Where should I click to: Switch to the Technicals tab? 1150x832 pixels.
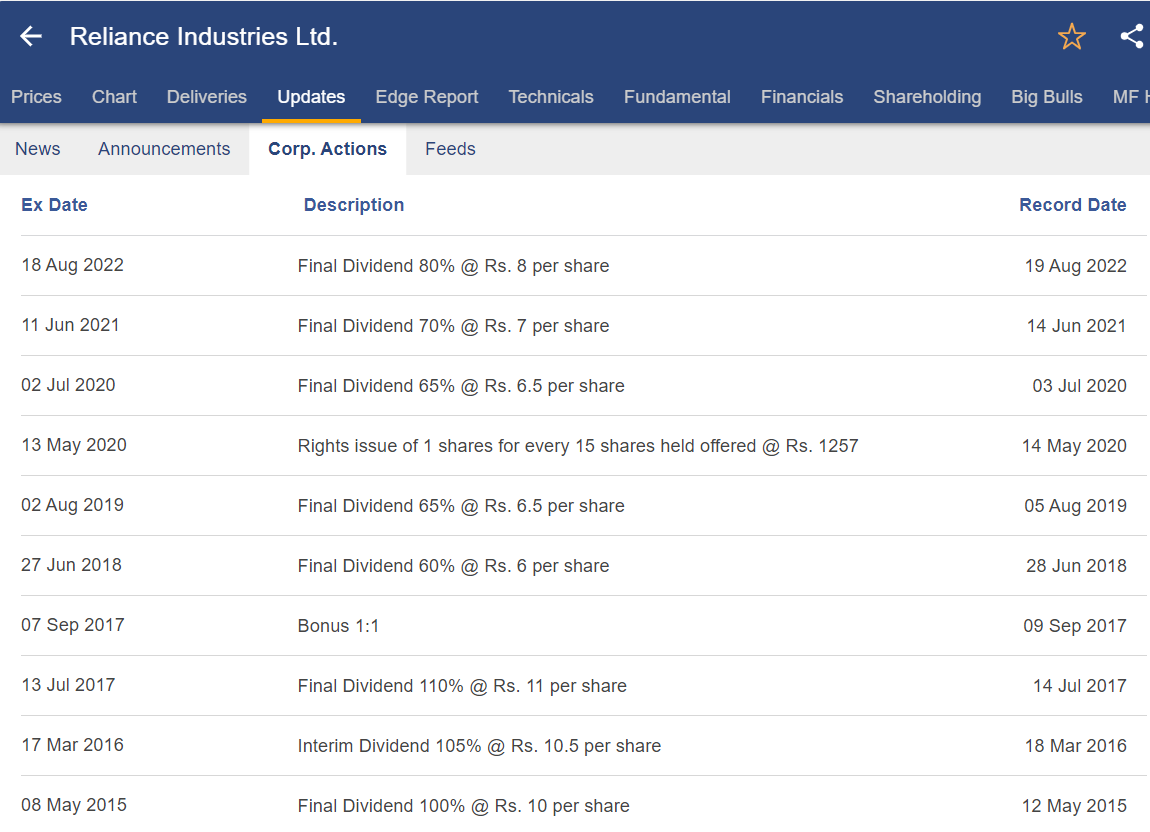pos(551,97)
